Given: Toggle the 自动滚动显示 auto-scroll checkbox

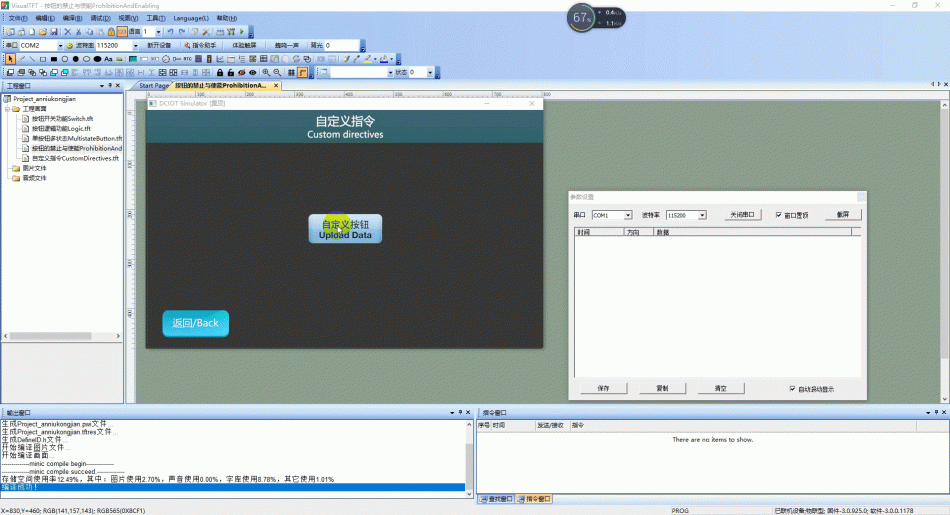Looking at the screenshot, I should pyautogui.click(x=792, y=389).
